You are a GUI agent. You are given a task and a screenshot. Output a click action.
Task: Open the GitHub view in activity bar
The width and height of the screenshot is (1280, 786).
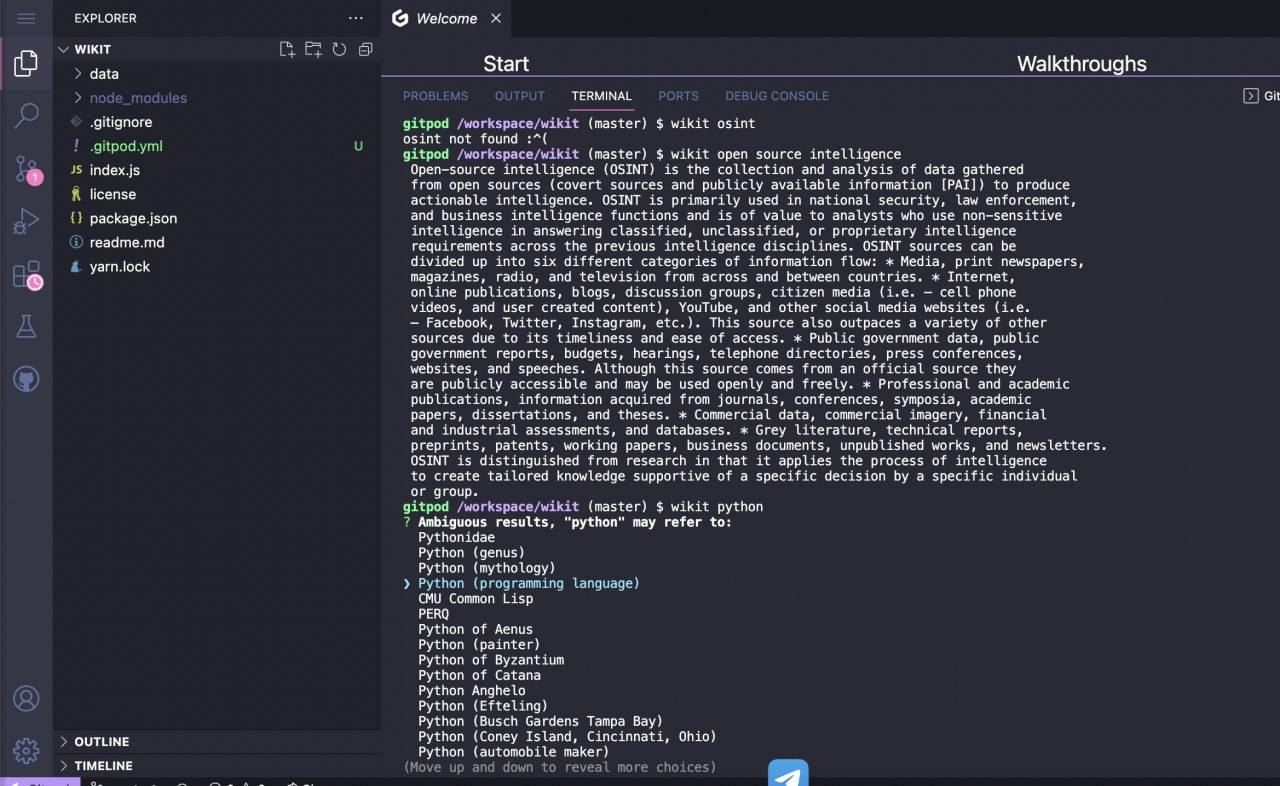pos(26,379)
